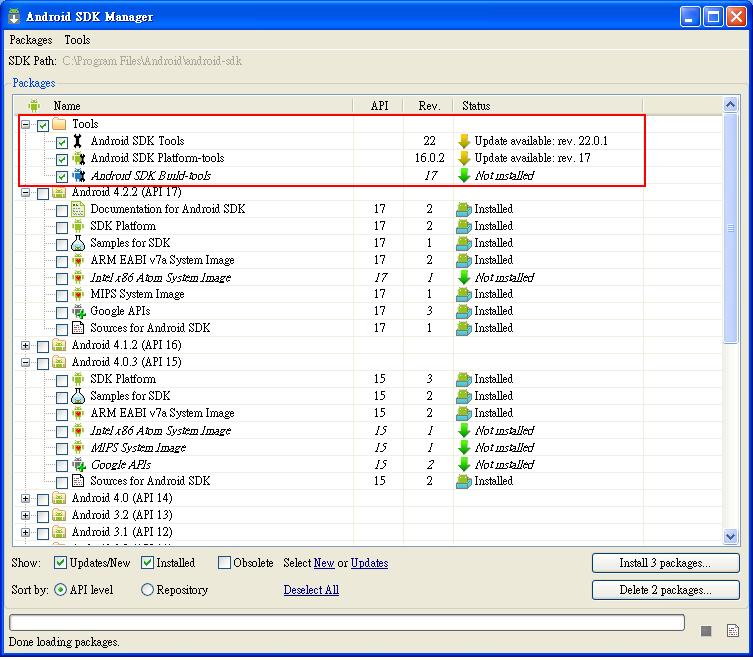Click the Status column header
753x660 pixels.
[547, 106]
